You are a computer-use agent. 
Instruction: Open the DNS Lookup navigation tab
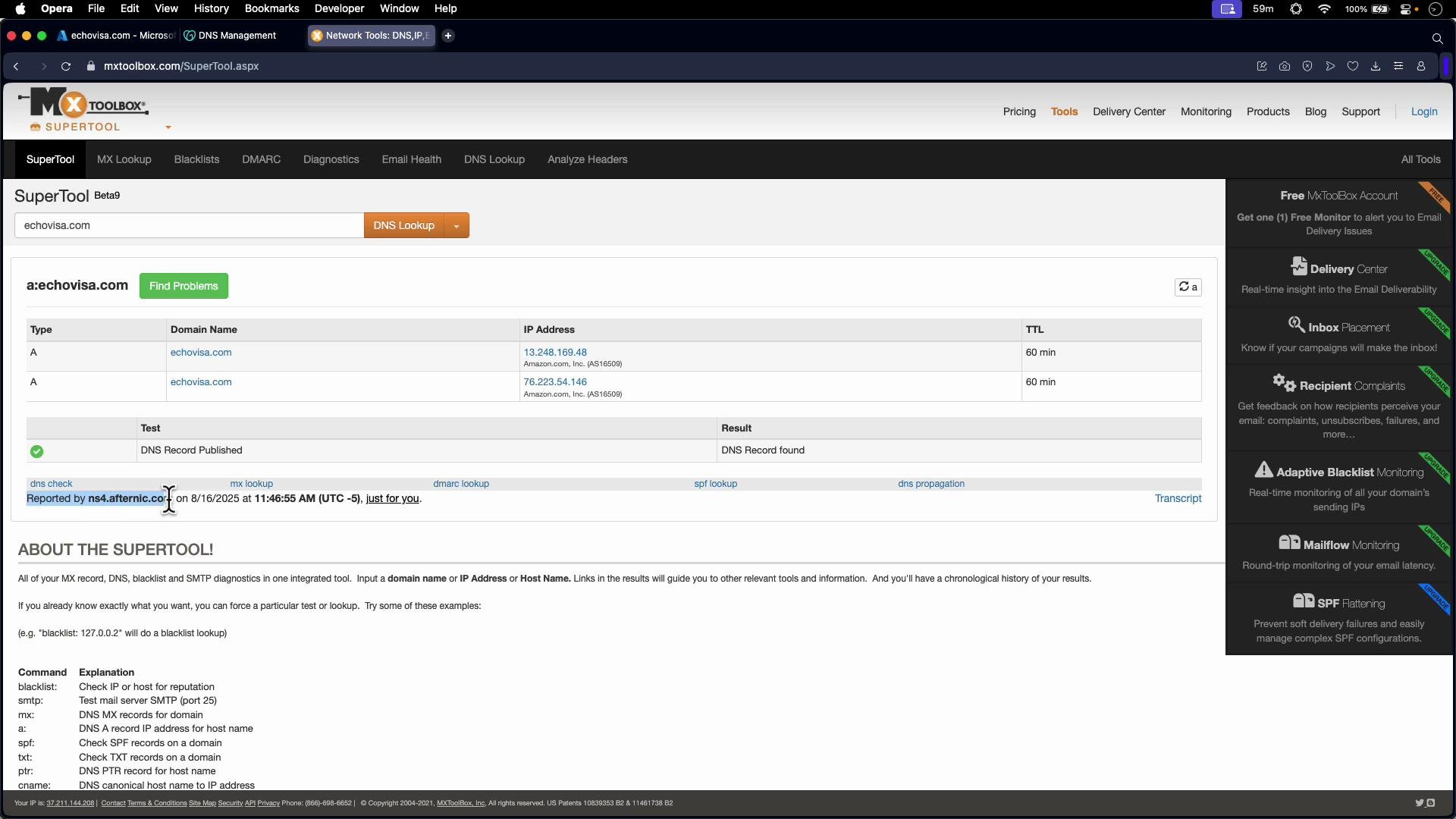pyautogui.click(x=494, y=160)
